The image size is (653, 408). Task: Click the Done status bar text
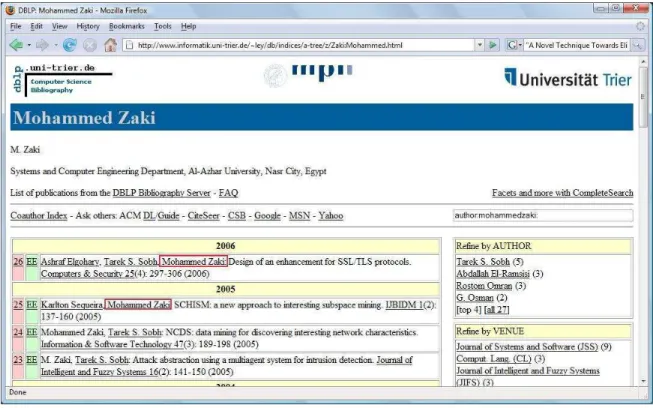(x=17, y=392)
